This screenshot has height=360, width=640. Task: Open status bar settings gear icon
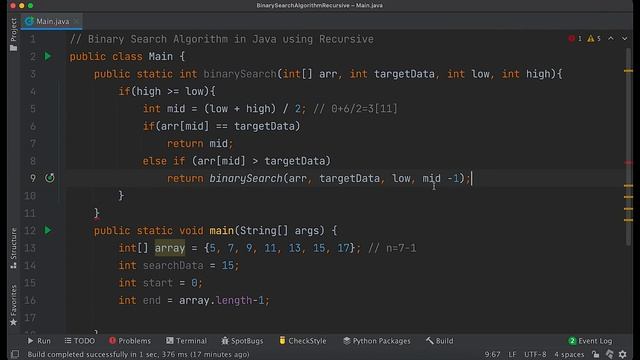click(x=622, y=354)
